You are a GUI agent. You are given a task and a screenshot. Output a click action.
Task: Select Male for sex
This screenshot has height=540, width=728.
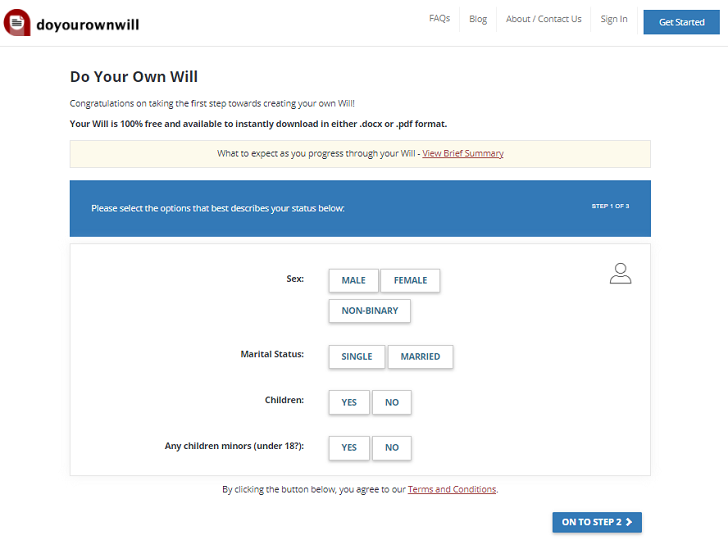pos(353,281)
